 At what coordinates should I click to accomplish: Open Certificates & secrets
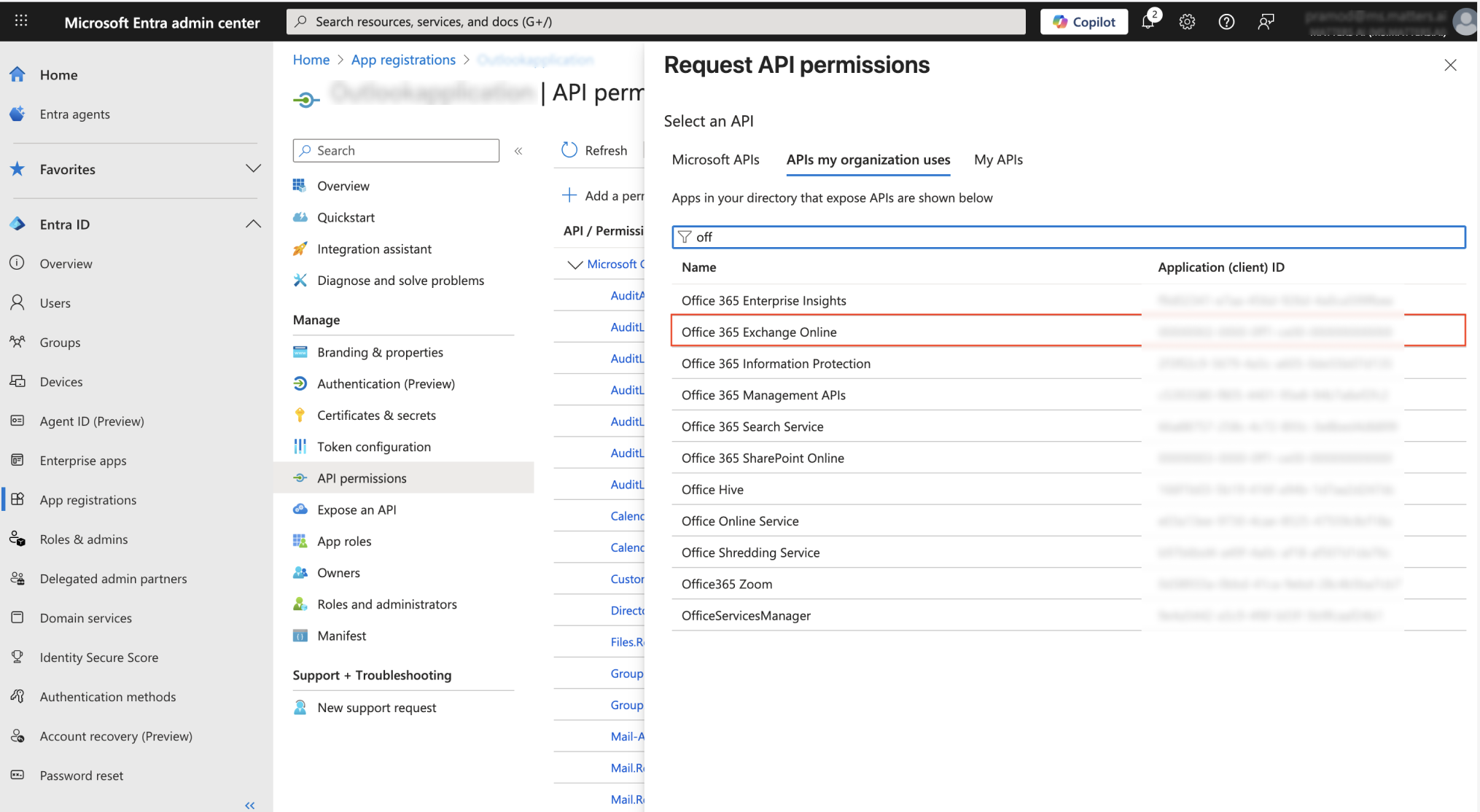click(x=377, y=415)
